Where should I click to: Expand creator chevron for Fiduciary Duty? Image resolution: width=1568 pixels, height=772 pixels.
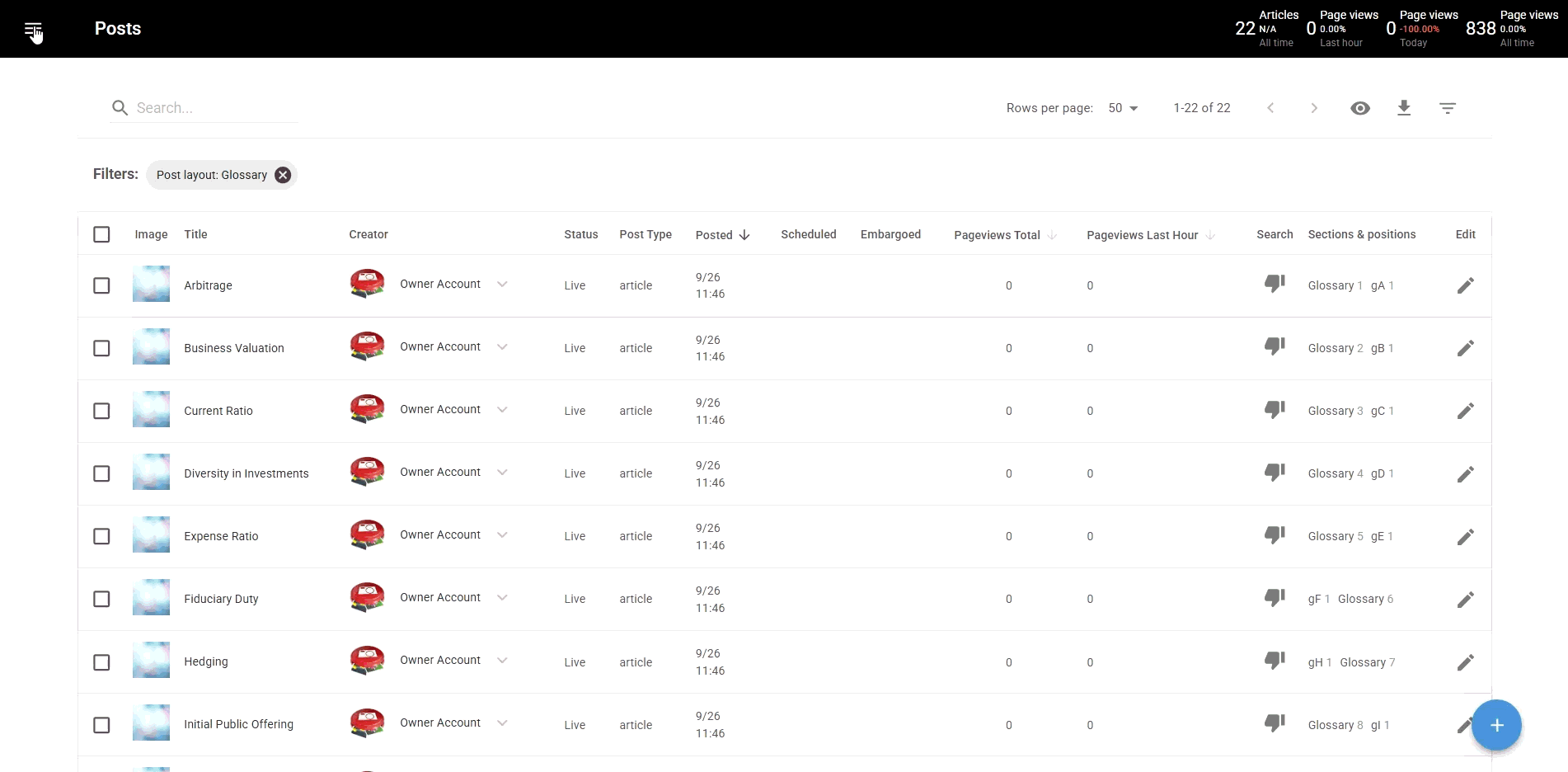[x=502, y=598]
